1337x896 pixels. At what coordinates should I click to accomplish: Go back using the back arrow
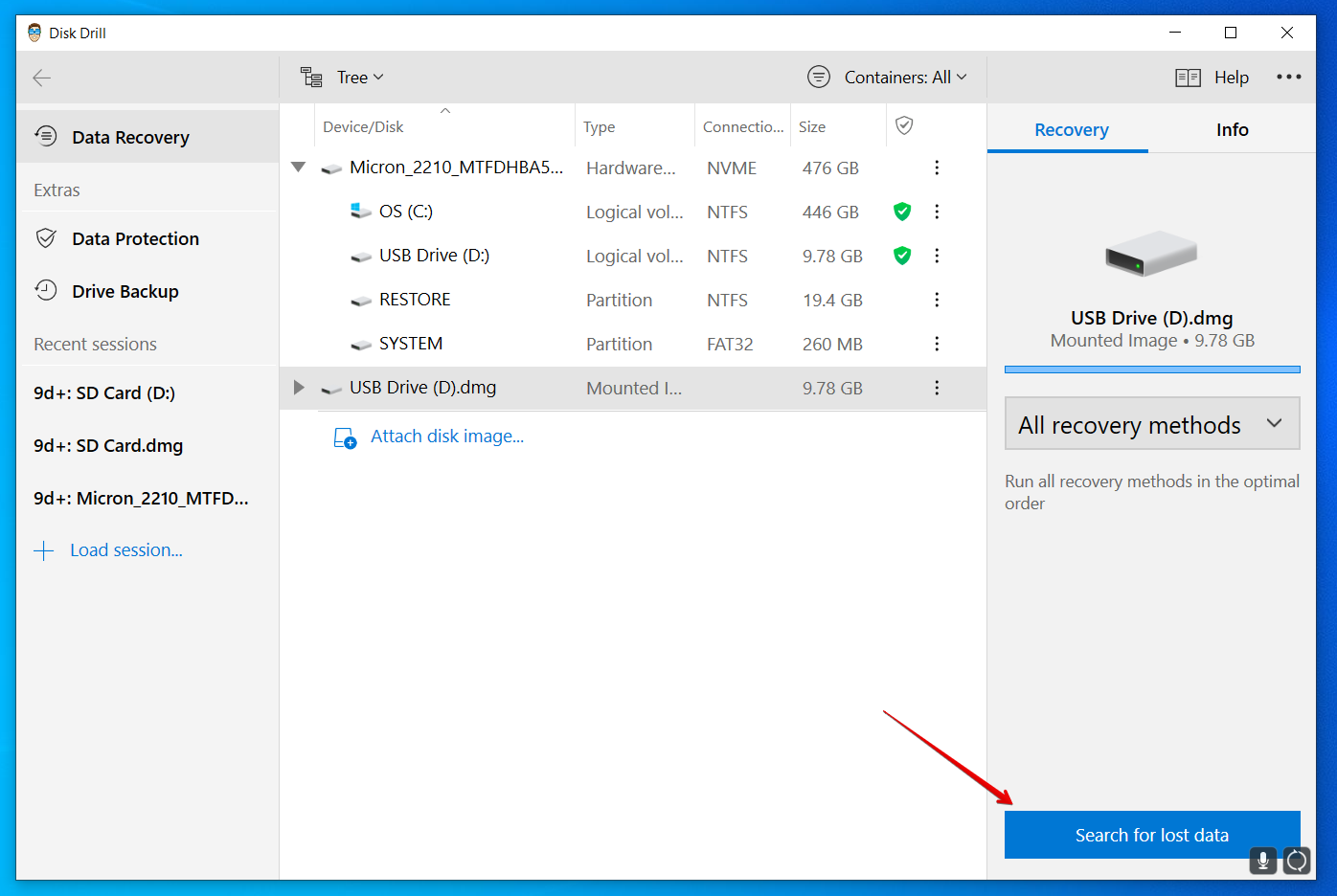41,78
